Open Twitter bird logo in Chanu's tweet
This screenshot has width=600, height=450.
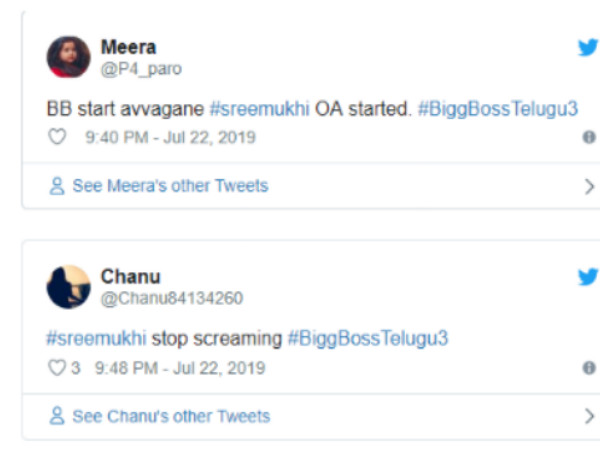[x=588, y=277]
